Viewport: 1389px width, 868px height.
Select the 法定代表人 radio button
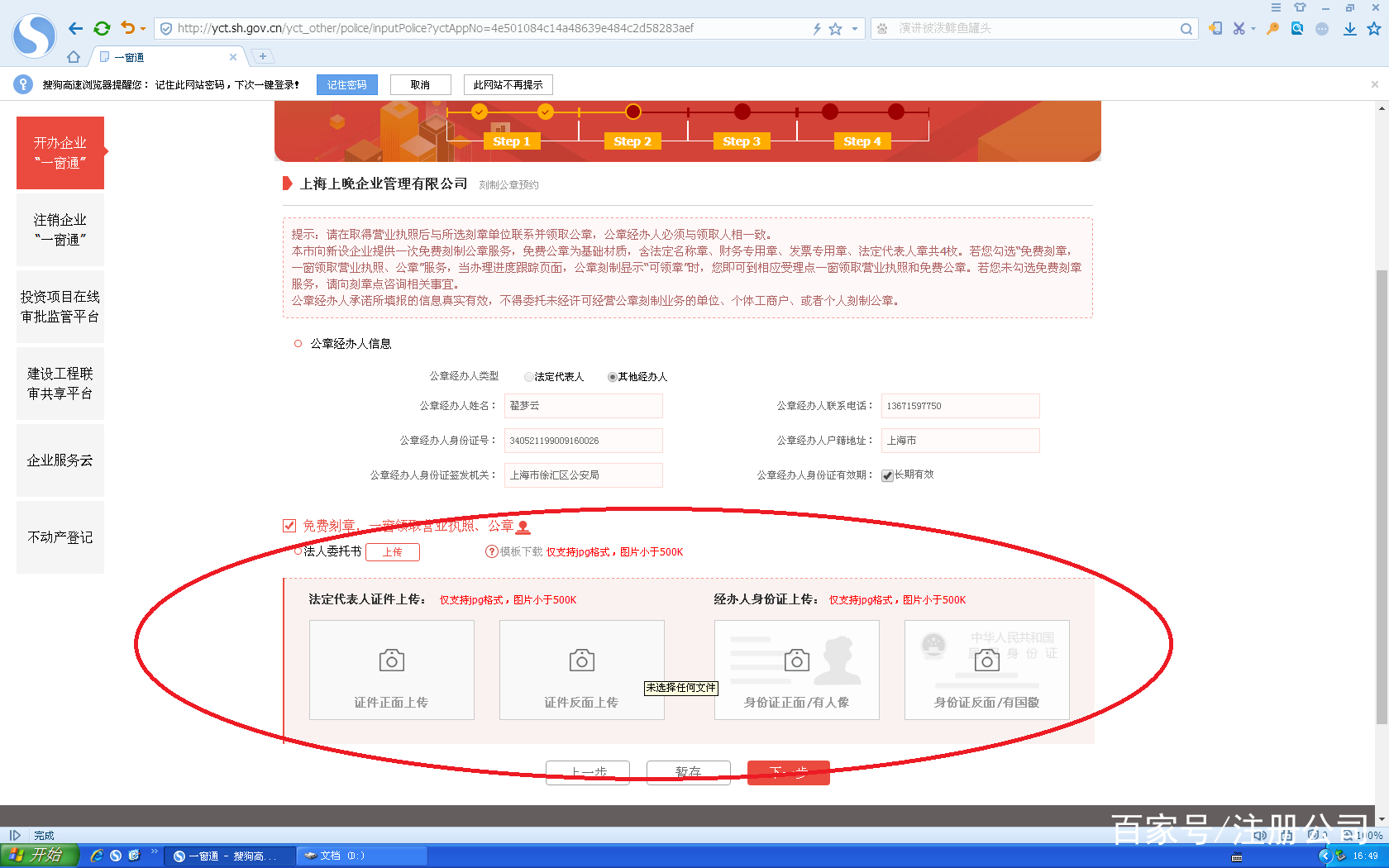point(528,376)
